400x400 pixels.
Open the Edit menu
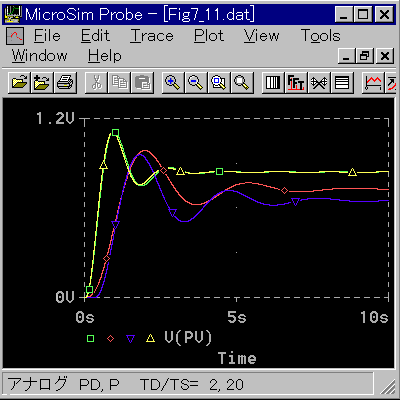(95, 36)
